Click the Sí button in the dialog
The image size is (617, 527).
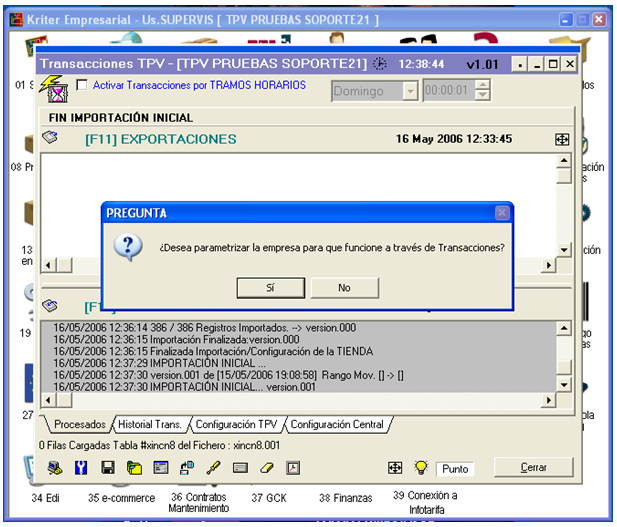pos(270,287)
